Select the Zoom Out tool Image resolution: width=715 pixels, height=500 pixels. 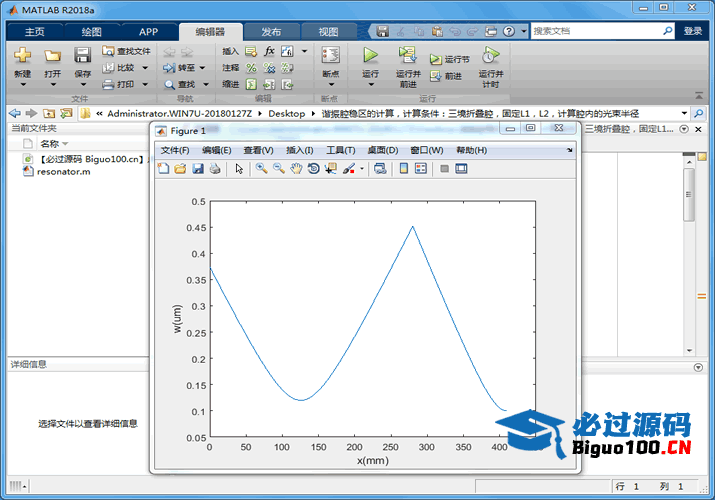pyautogui.click(x=279, y=169)
